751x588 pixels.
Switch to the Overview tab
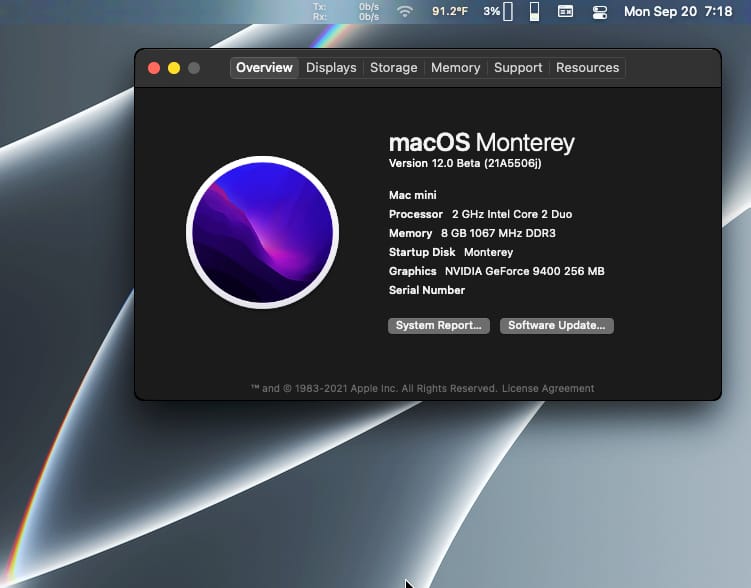point(264,68)
